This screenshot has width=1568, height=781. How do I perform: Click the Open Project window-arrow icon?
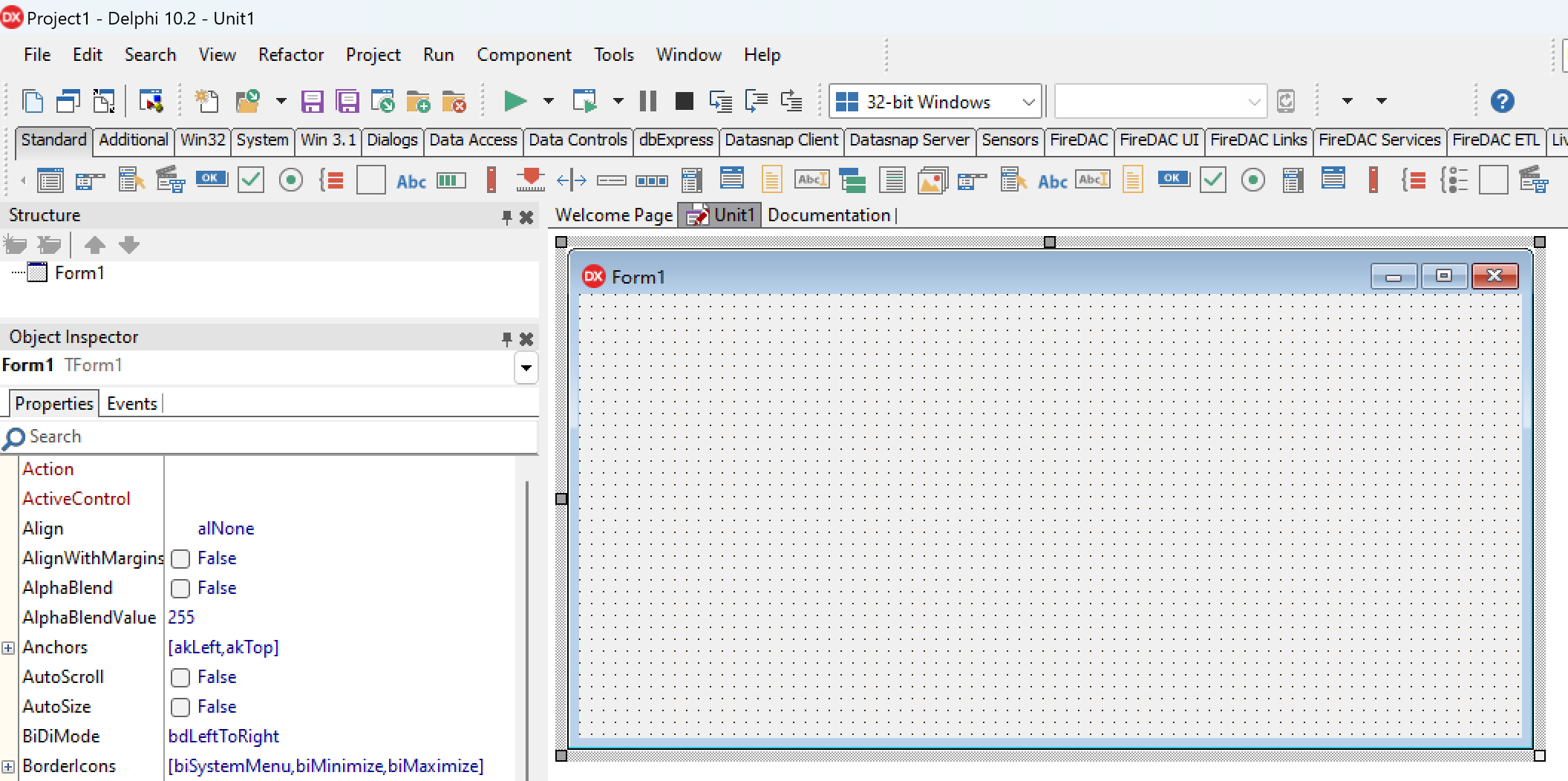click(x=383, y=101)
